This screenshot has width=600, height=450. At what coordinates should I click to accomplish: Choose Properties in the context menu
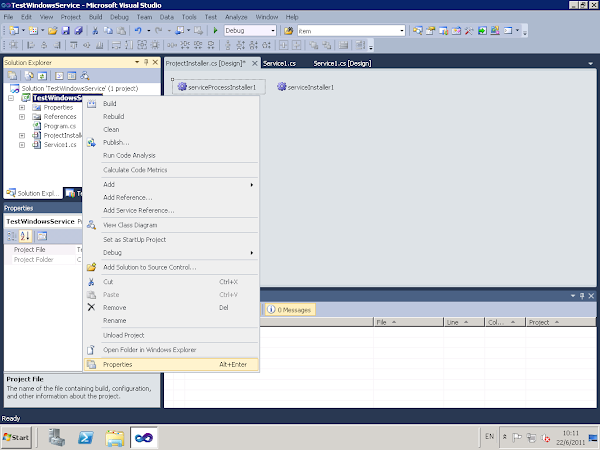171,365
